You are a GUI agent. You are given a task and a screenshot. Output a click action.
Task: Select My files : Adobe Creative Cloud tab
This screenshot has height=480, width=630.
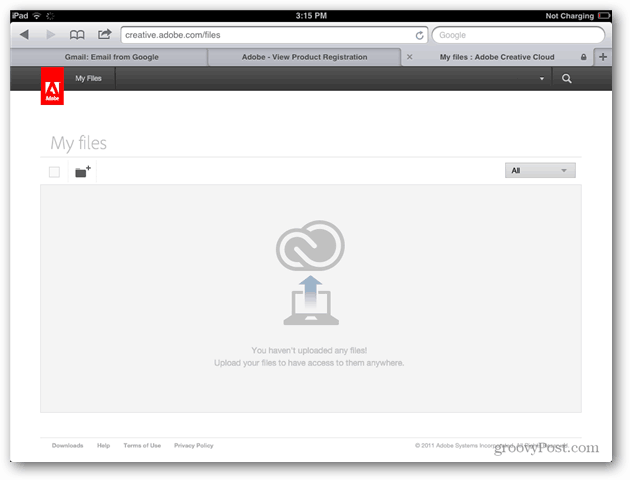point(497,57)
